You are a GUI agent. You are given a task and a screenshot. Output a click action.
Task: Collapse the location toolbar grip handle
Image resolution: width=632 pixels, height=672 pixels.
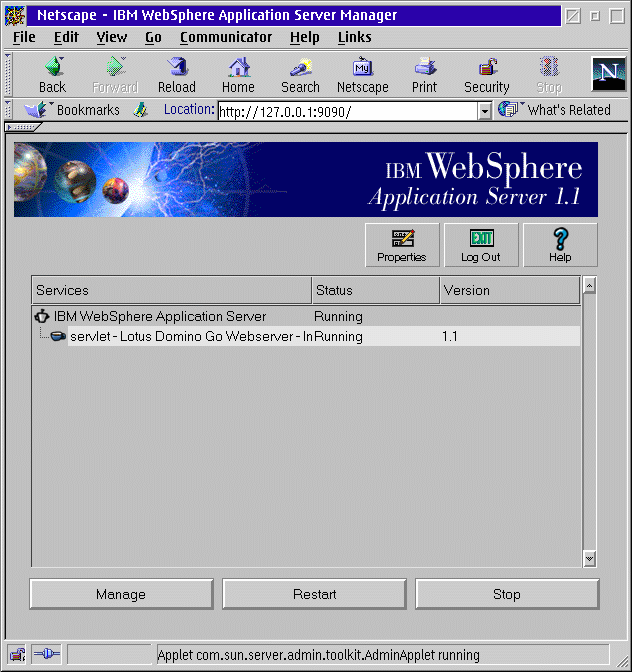click(x=8, y=110)
